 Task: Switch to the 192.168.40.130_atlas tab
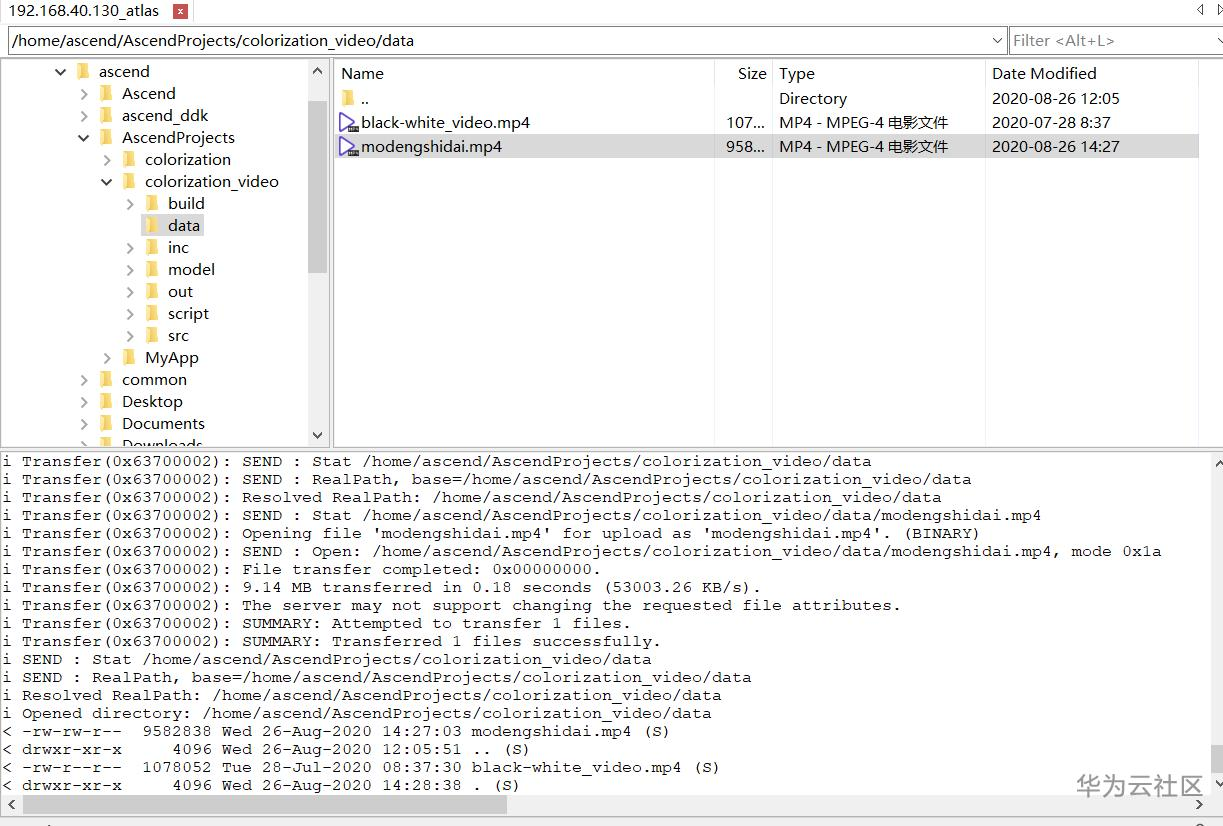pyautogui.click(x=84, y=11)
